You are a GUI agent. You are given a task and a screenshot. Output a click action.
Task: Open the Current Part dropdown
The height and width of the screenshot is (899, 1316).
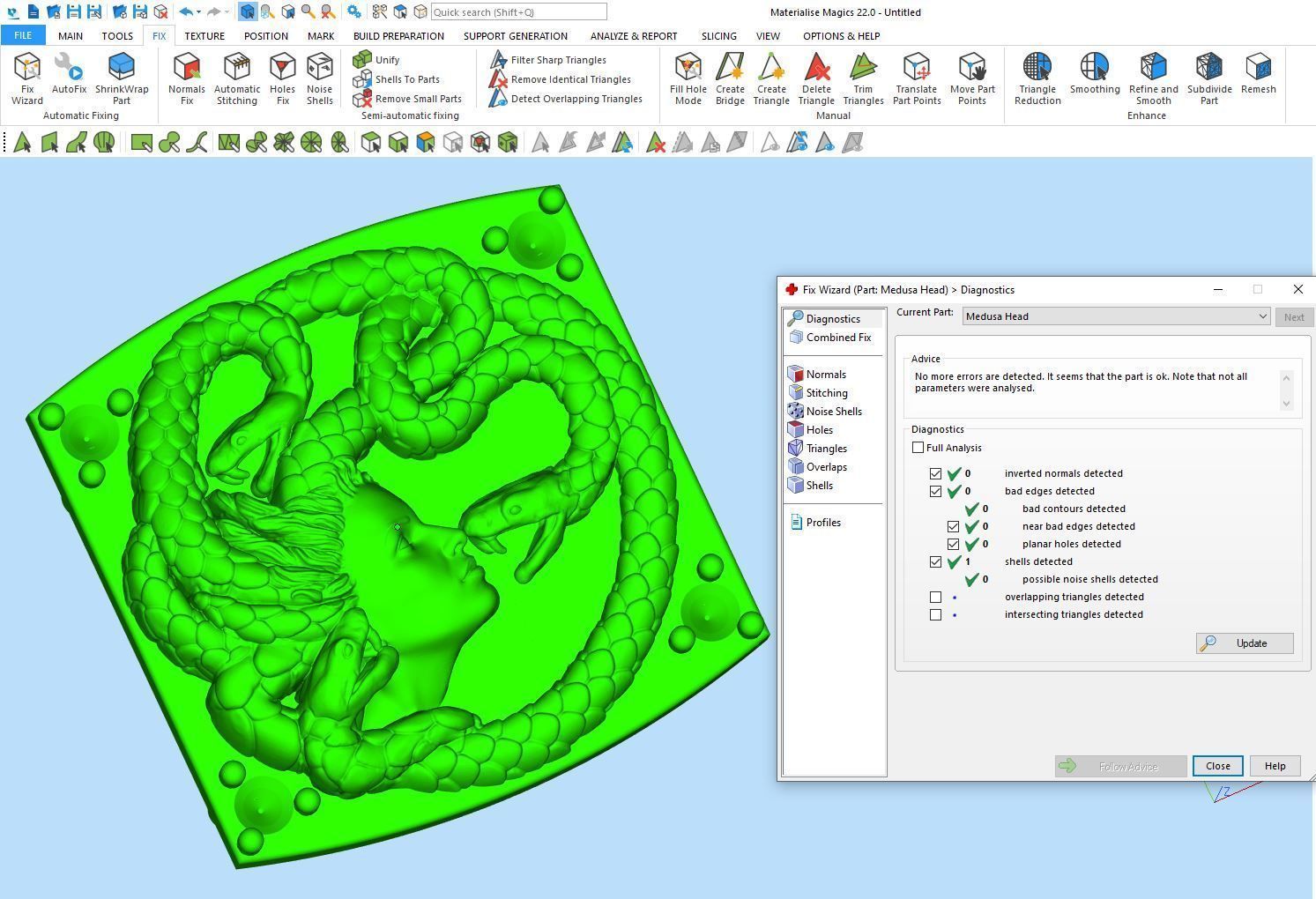(1116, 316)
